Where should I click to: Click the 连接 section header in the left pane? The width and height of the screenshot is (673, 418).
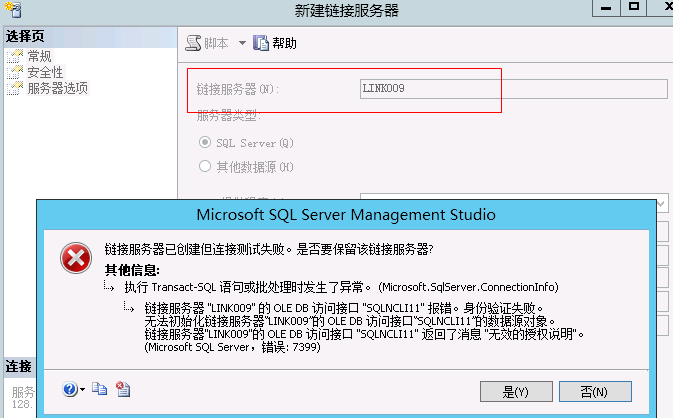[18, 367]
